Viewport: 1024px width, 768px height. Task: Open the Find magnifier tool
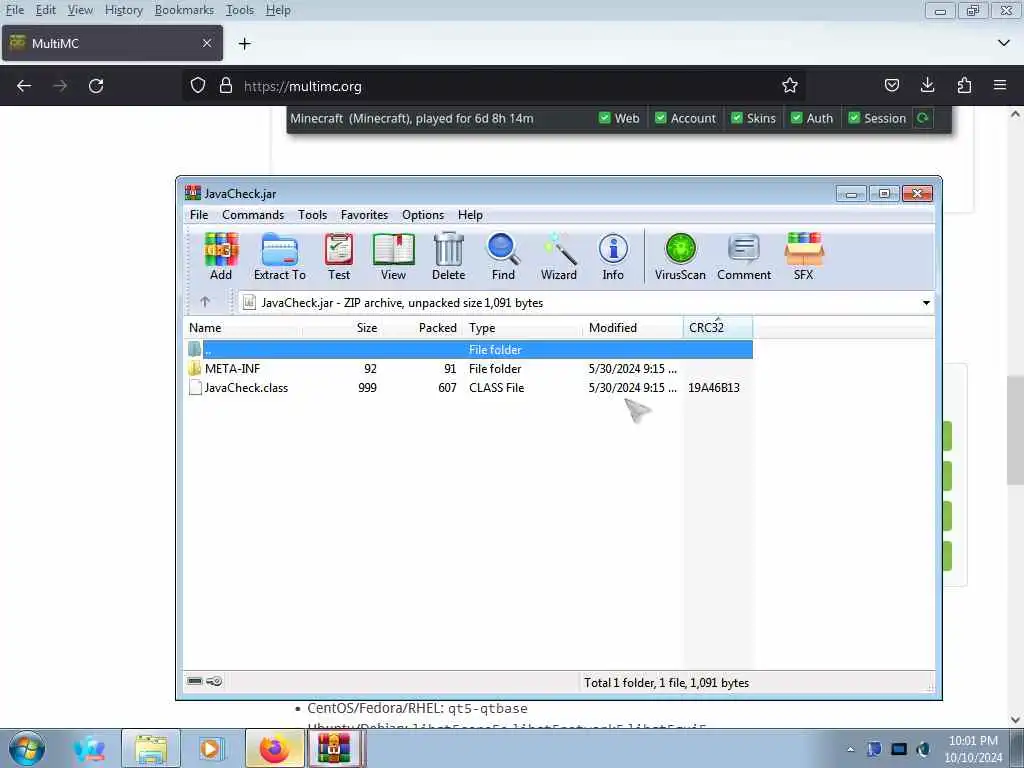[x=503, y=256]
